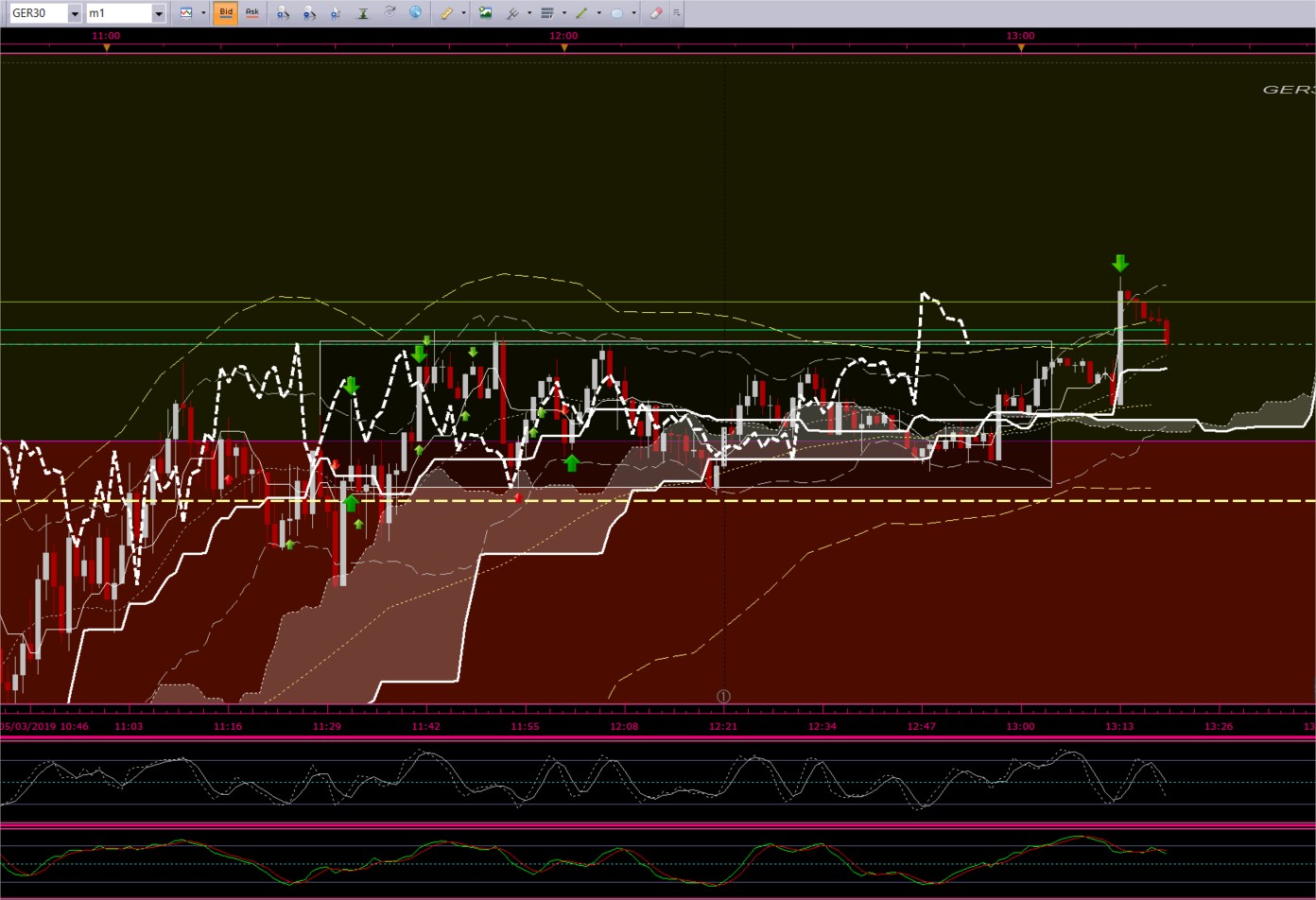This screenshot has height=900, width=1316.
Task: Expand the ellipse shape dropdown arrow
Action: (633, 13)
